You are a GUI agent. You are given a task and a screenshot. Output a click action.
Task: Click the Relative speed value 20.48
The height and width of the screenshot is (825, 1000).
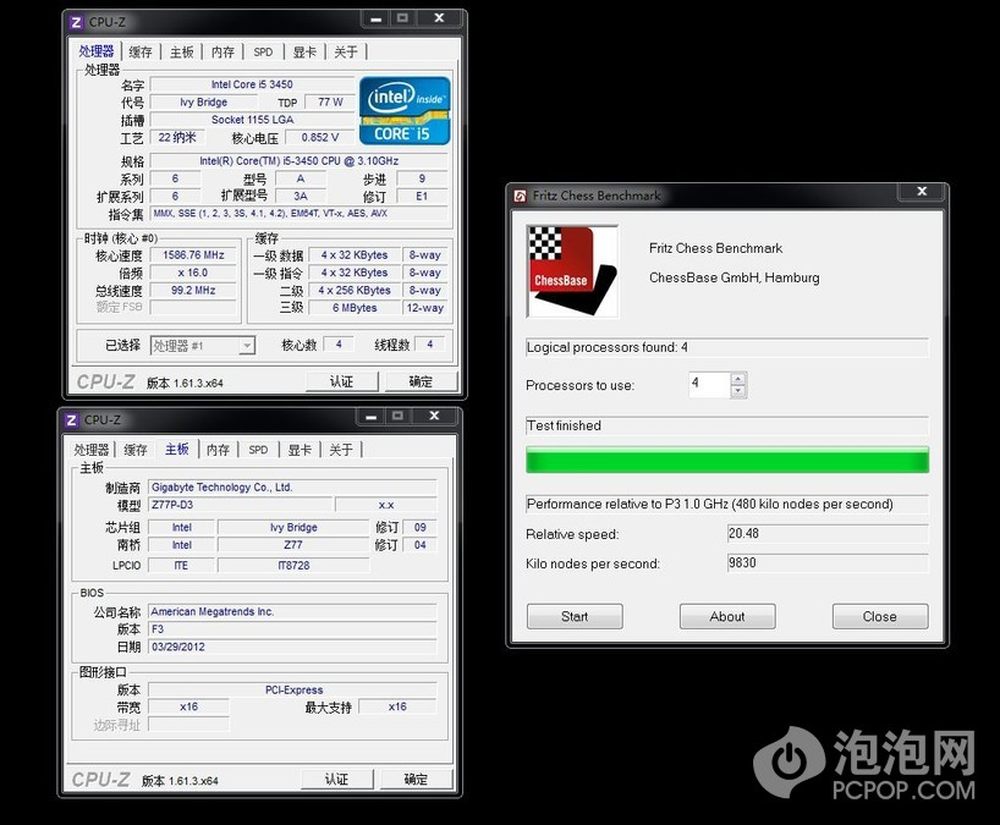coord(828,534)
